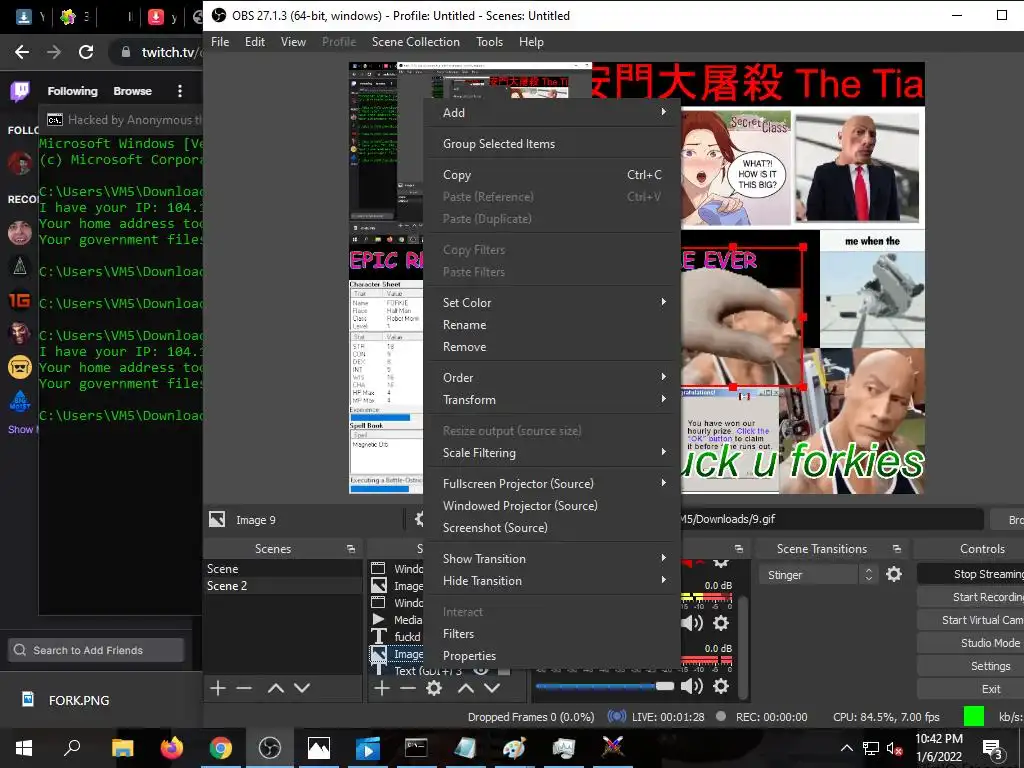This screenshot has width=1024, height=768.
Task: Float the Audio Mixer dock using its pop-out icon
Action: point(739,549)
